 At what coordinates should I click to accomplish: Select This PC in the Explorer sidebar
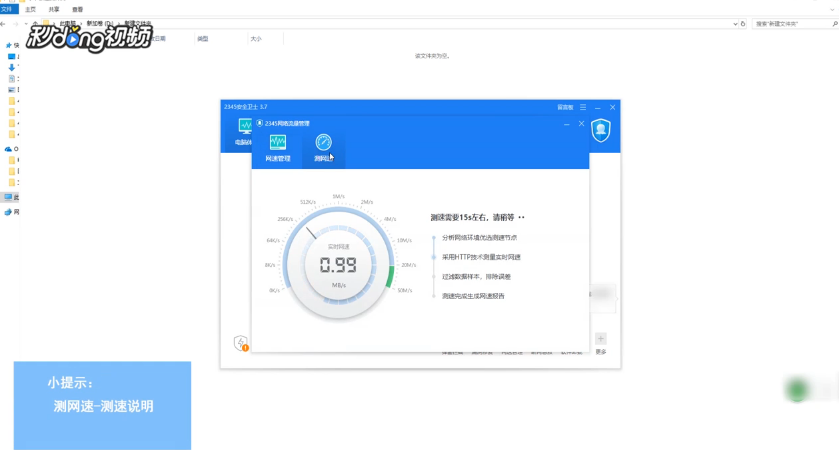tap(8, 197)
